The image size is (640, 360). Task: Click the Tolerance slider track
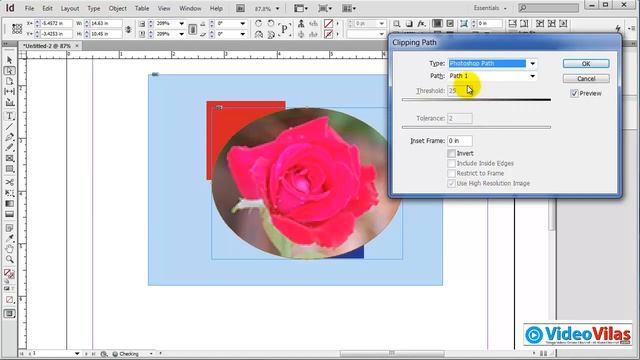[x=476, y=127]
